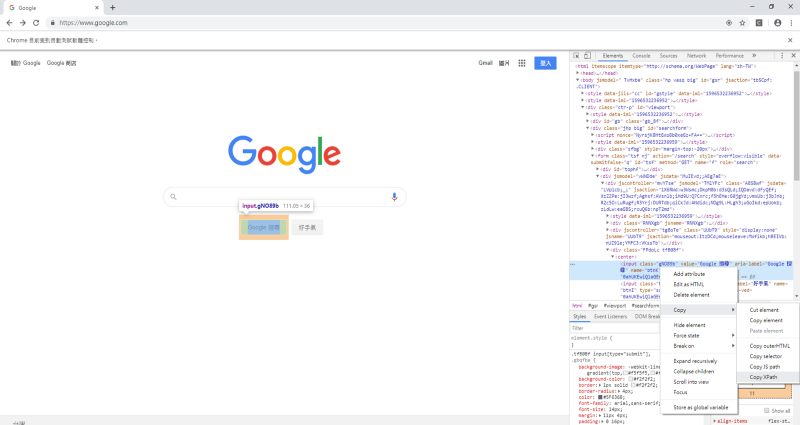The height and width of the screenshot is (425, 800).
Task: Choose Expand recursively
Action: [699, 361]
